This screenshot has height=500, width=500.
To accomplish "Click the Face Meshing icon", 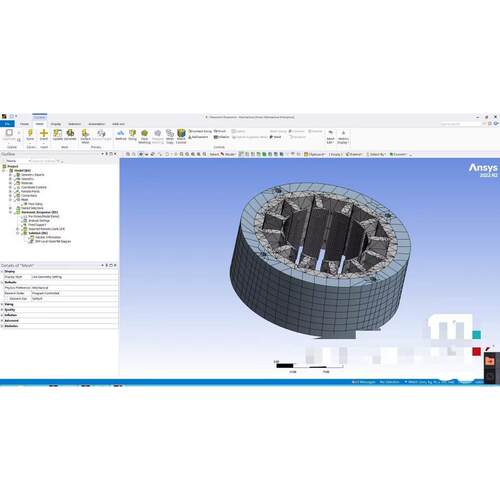I will (144, 133).
